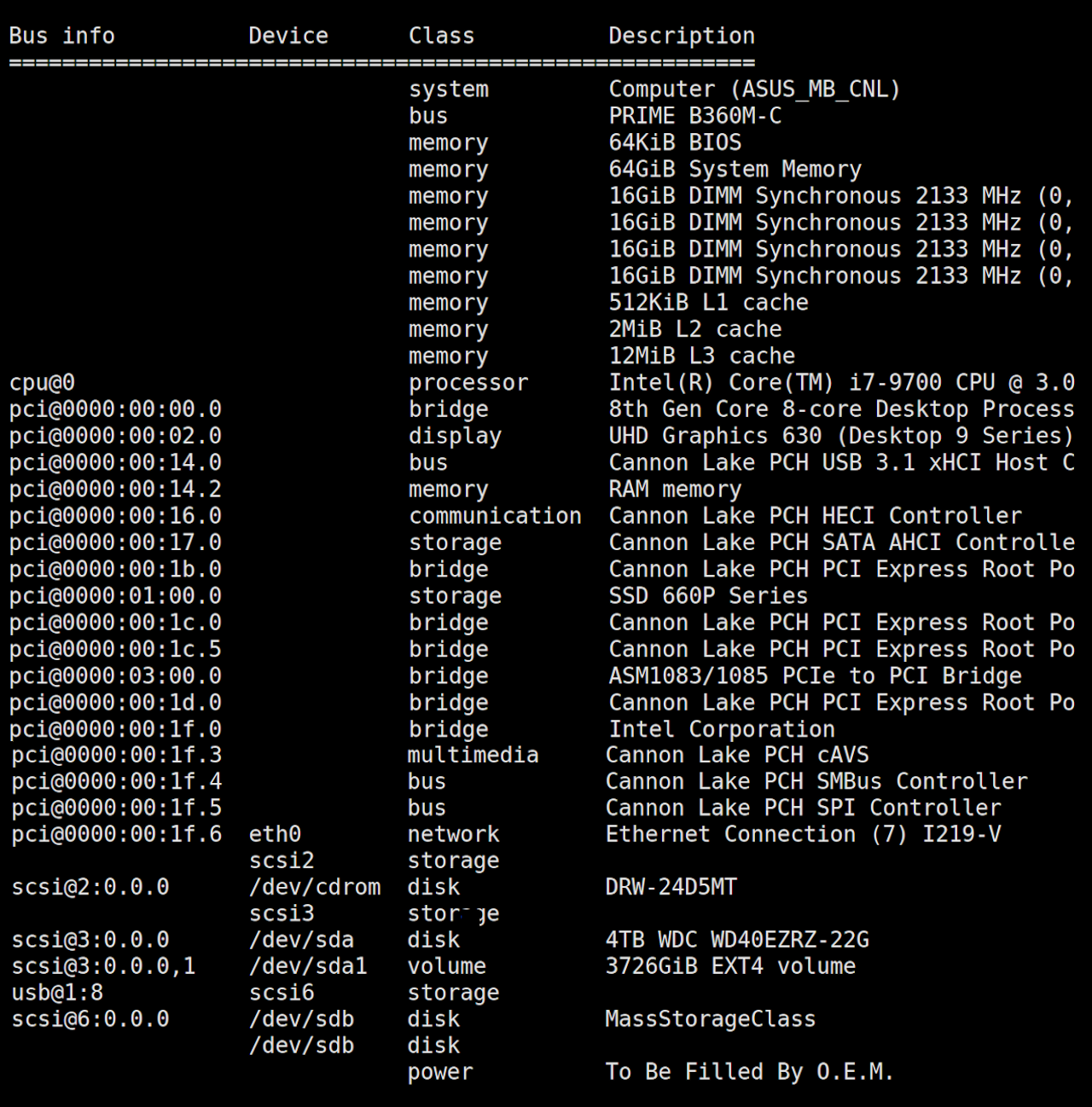The width and height of the screenshot is (1092, 1107).
Task: Select the 64GiB System Memory line
Action: click(x=735, y=169)
